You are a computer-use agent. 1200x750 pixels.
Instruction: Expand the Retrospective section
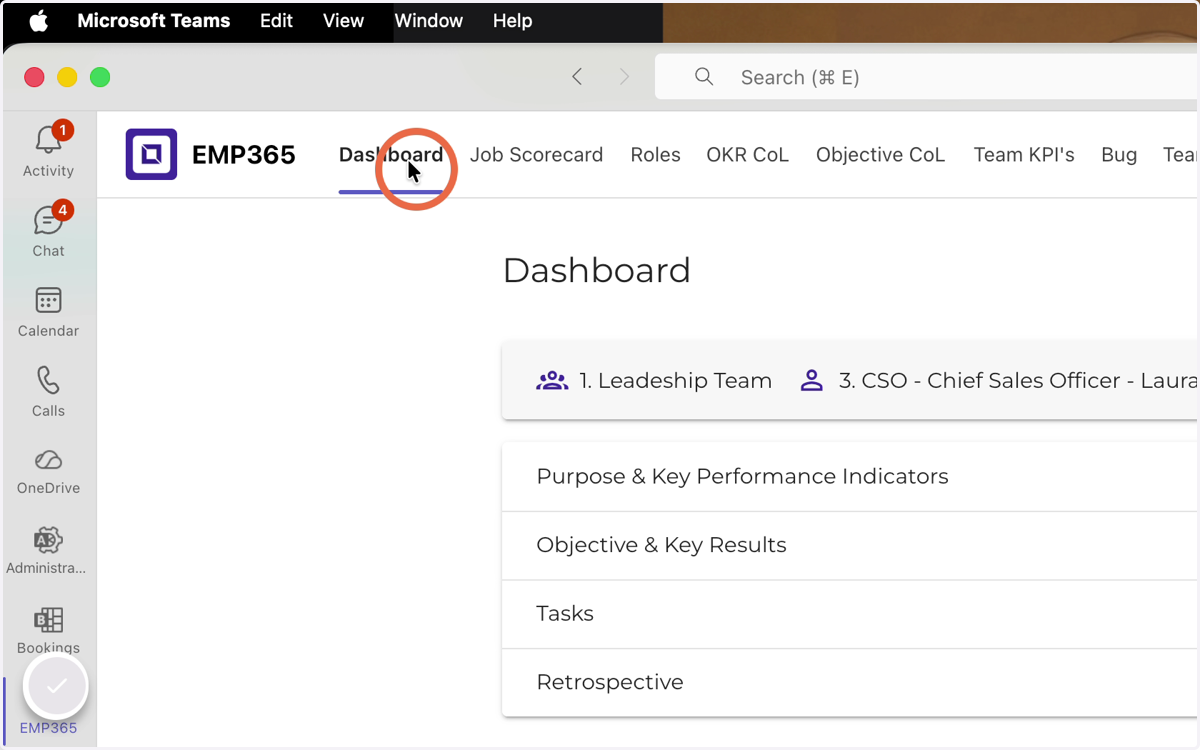[x=850, y=683]
